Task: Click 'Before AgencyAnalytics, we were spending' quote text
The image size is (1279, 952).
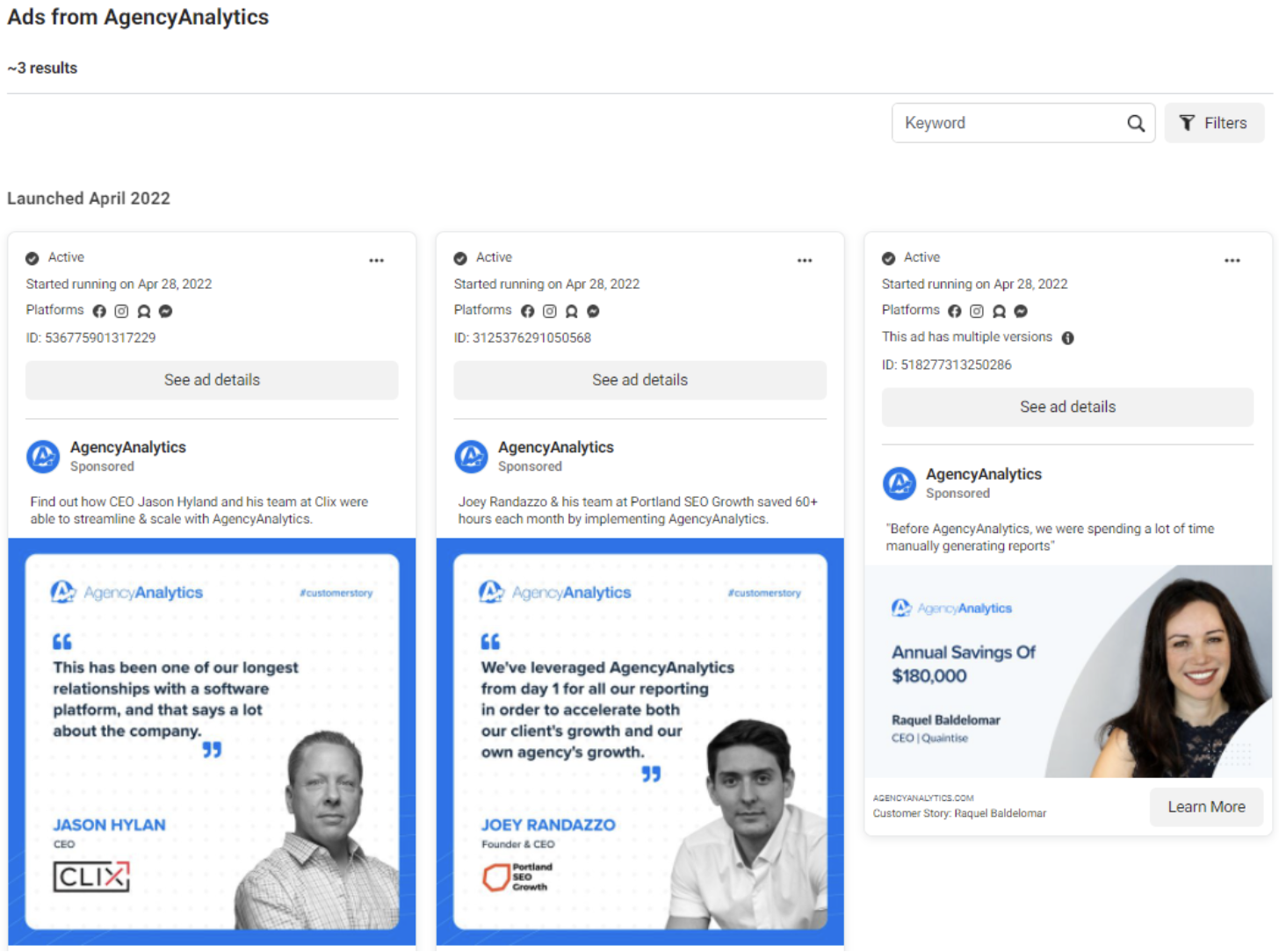Action: (1050, 537)
